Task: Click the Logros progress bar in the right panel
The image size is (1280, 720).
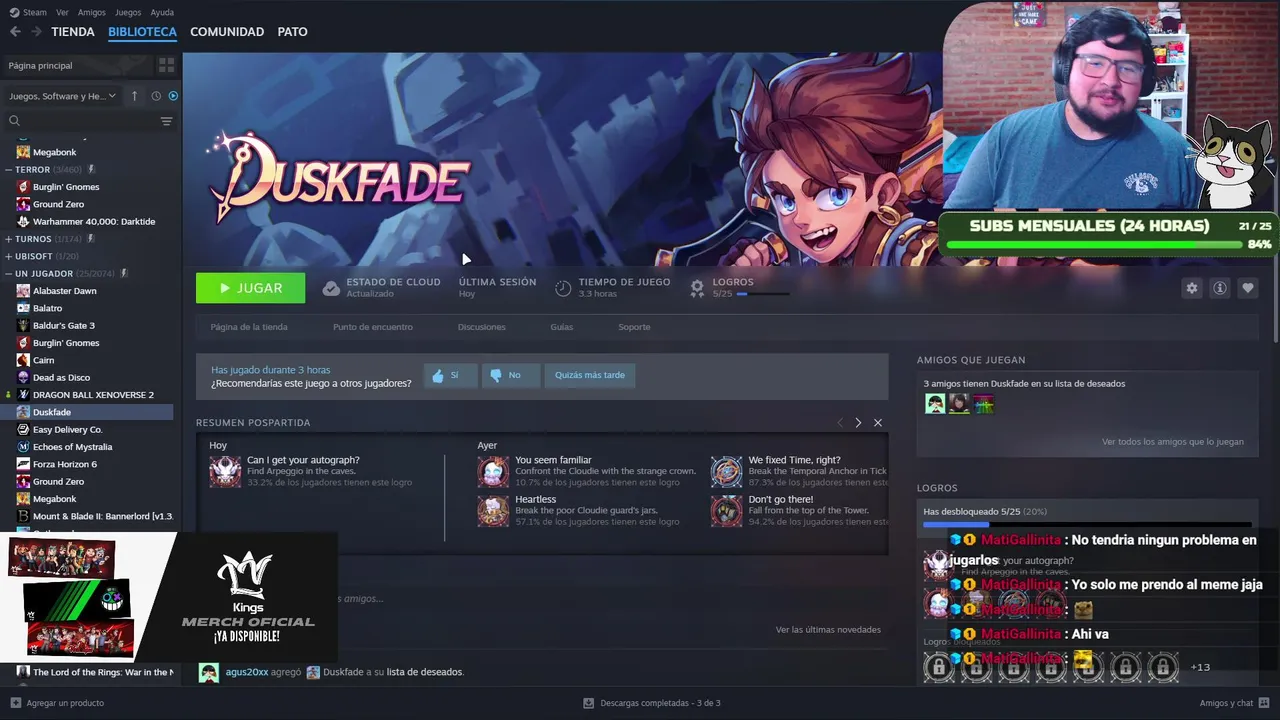Action: pos(1087,524)
